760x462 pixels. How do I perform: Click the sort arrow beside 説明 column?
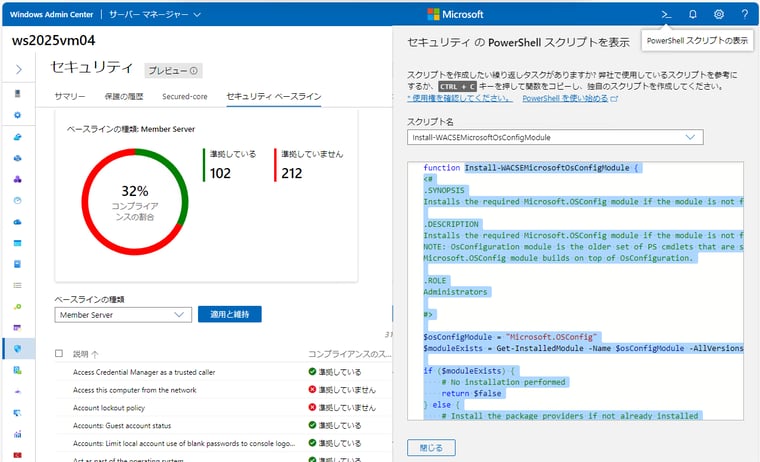pos(95,354)
